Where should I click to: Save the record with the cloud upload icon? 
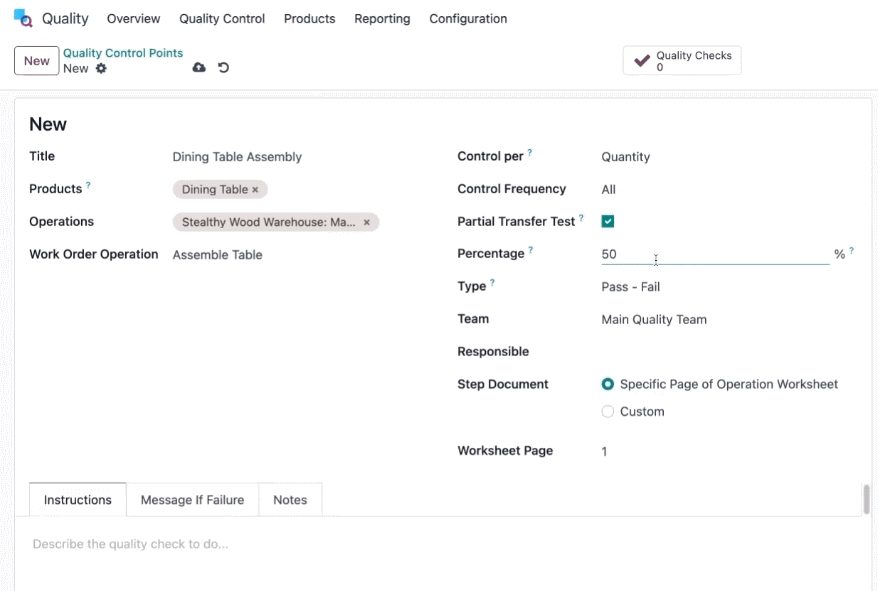pos(199,68)
